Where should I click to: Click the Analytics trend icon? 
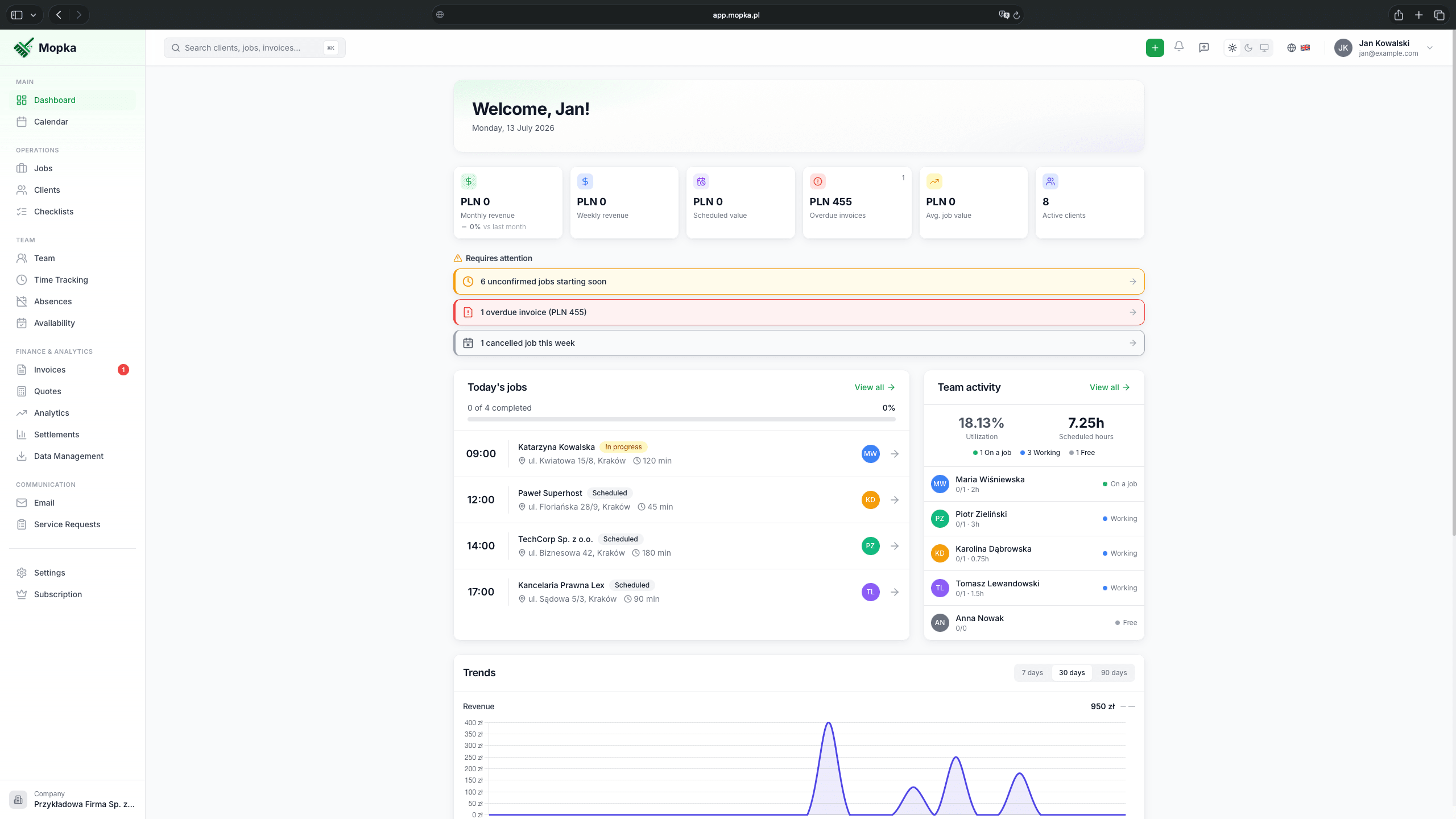(22, 413)
